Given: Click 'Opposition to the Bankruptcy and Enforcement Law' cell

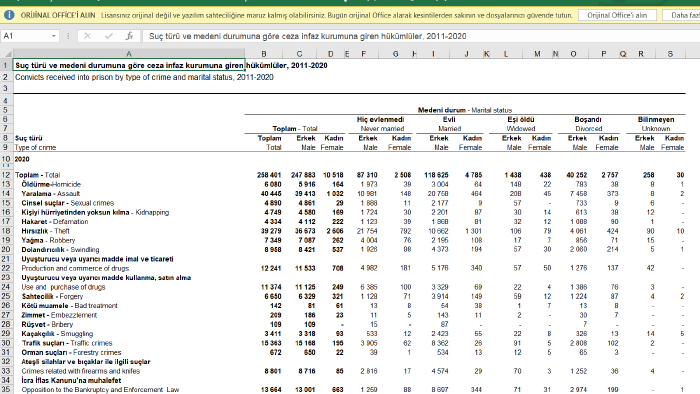Looking at the screenshot, I should point(100,390).
